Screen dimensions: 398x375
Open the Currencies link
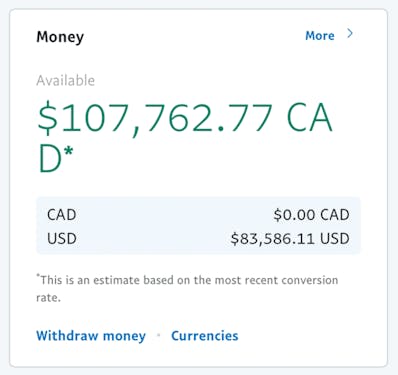(205, 336)
